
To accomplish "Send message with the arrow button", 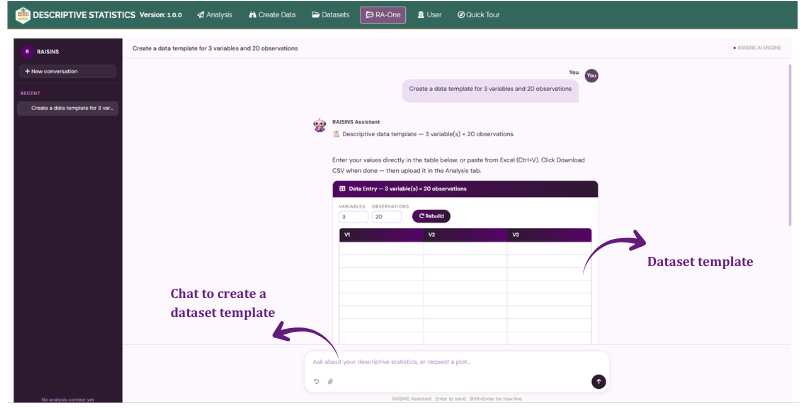I will (x=598, y=381).
